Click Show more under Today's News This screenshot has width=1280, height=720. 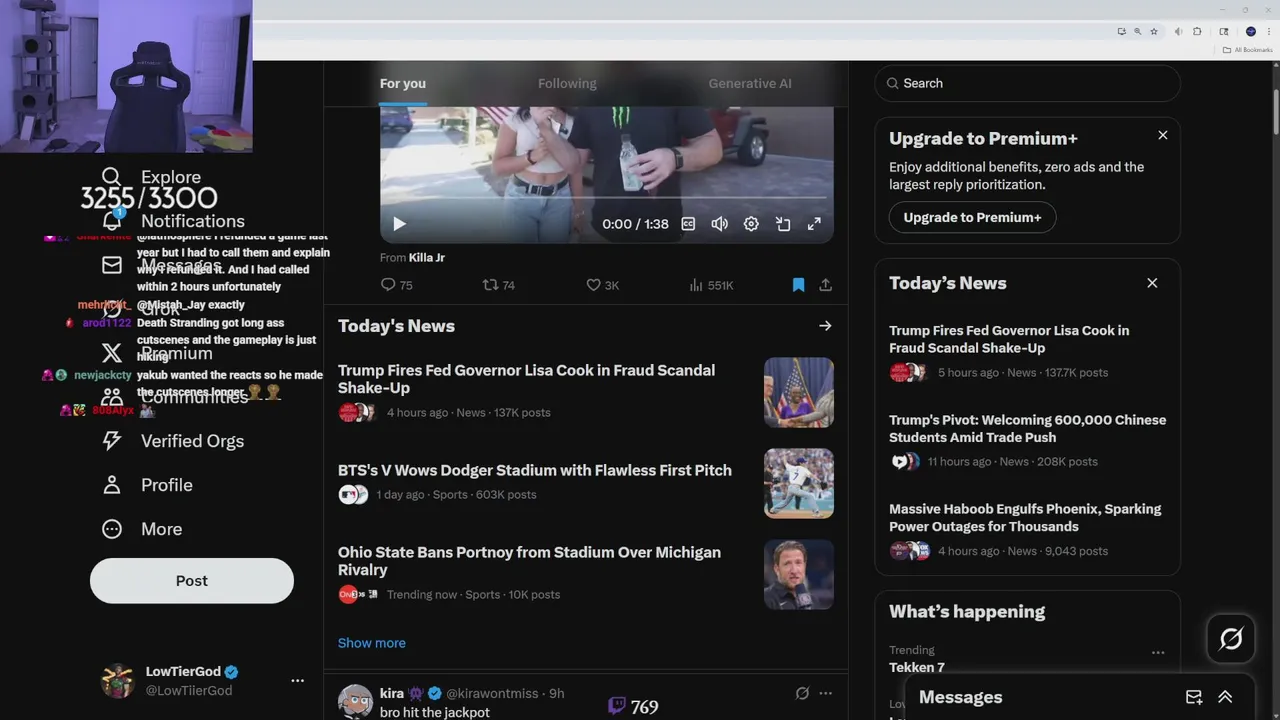(x=372, y=643)
